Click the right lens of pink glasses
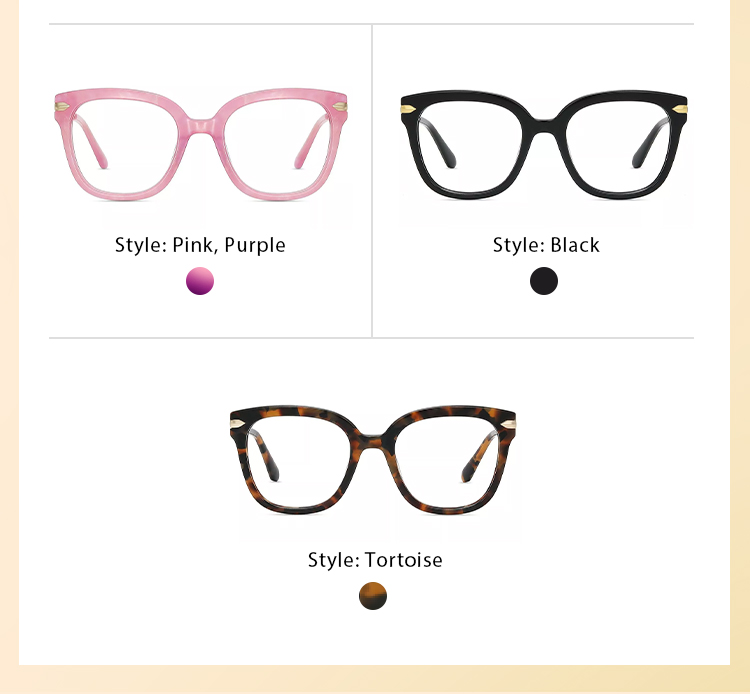Screen dimensions: 750x694 (x=277, y=145)
